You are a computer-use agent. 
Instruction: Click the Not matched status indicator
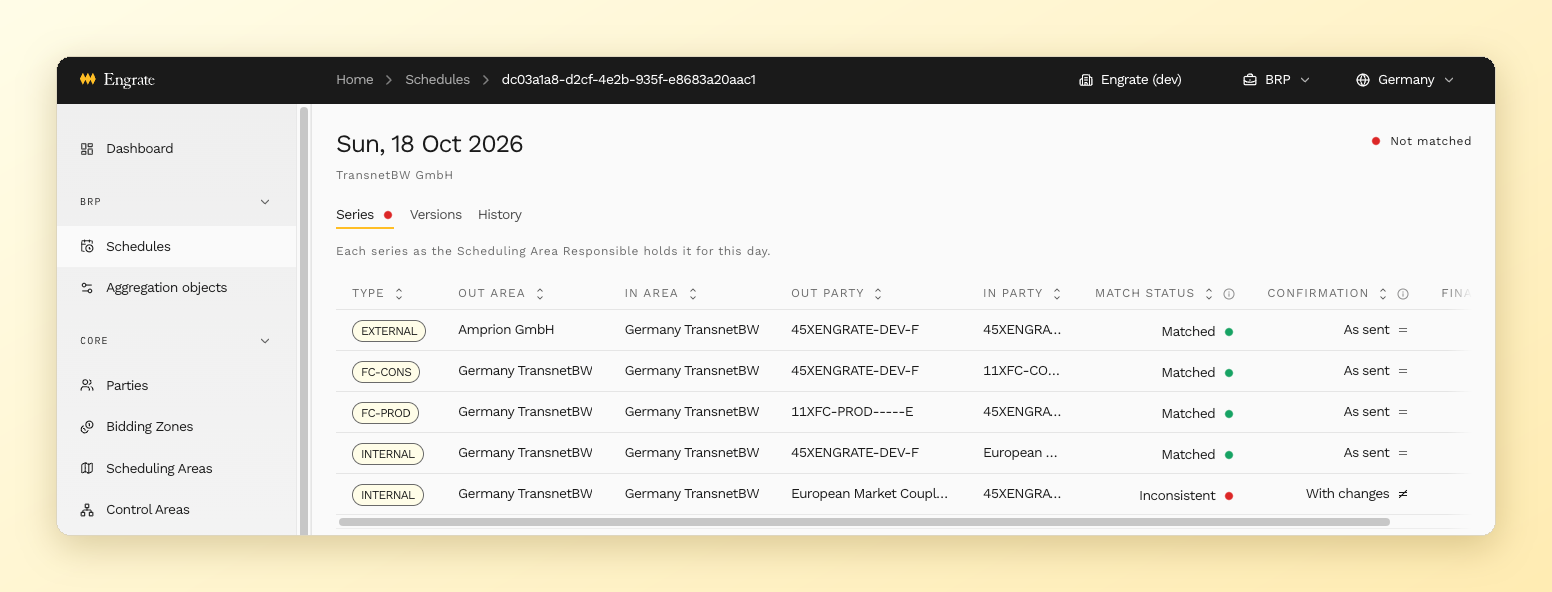pos(1421,141)
